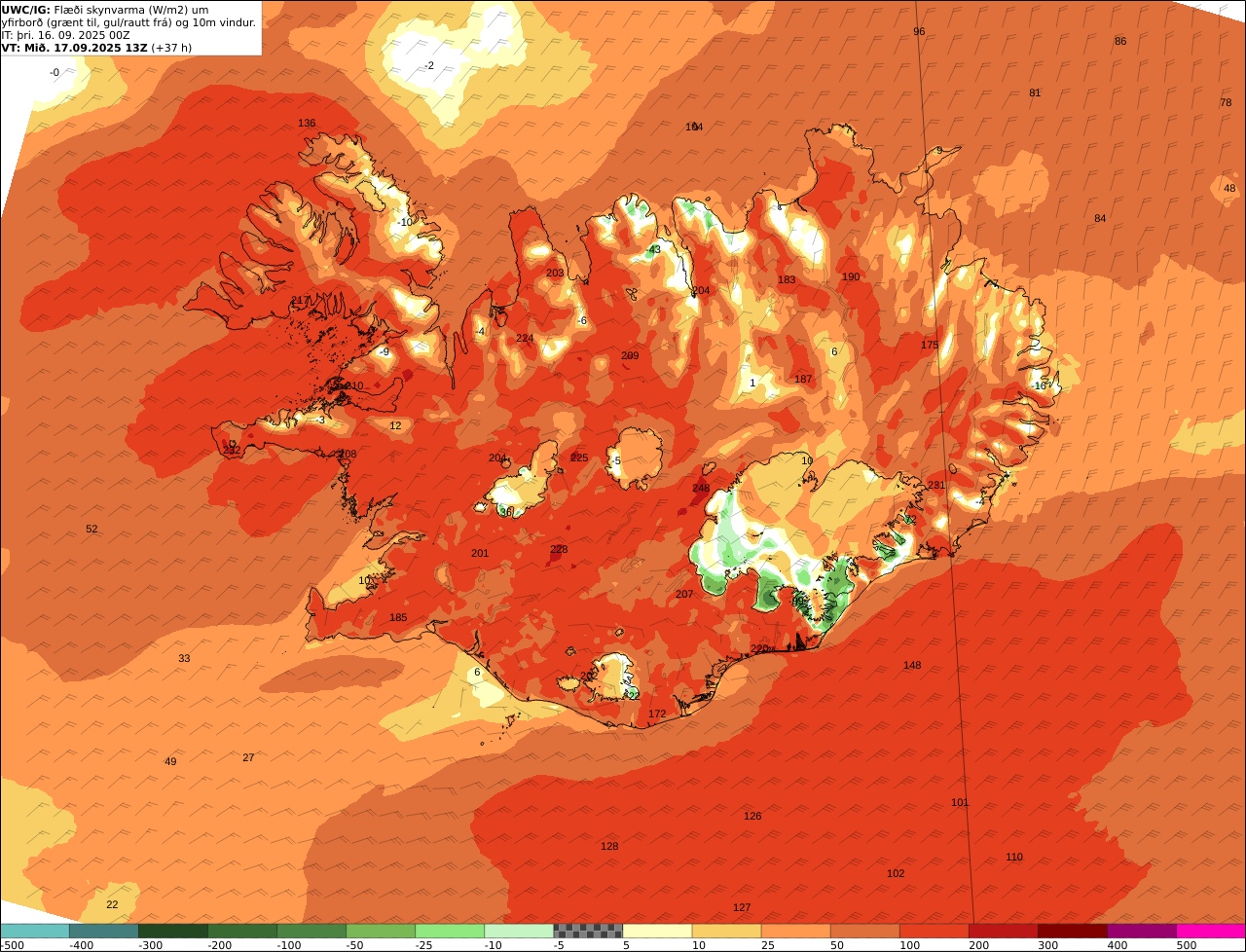Click the map value 127
This screenshot has width=1246, height=952.
[742, 908]
